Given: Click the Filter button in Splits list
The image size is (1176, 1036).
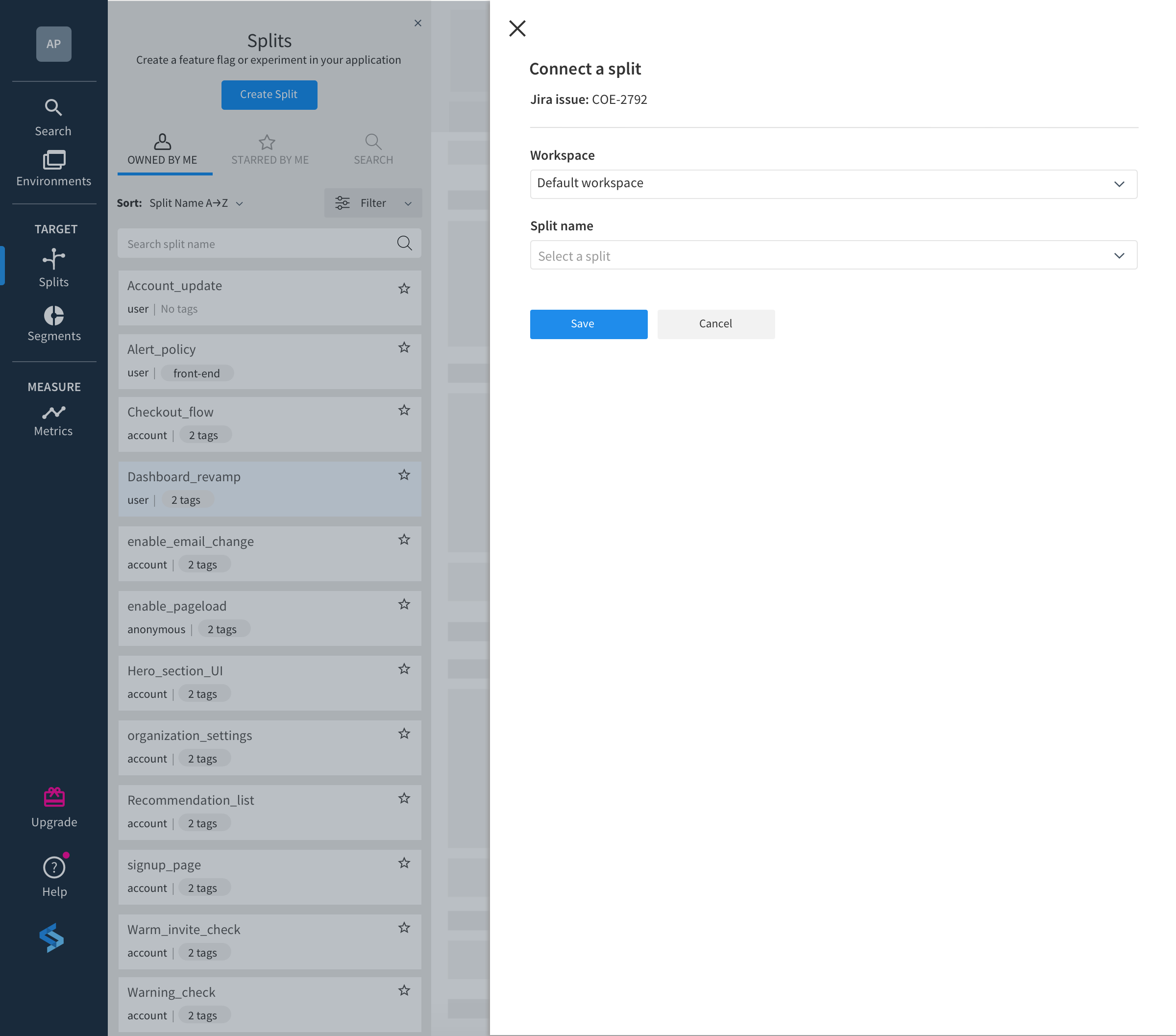Looking at the screenshot, I should pyautogui.click(x=371, y=203).
